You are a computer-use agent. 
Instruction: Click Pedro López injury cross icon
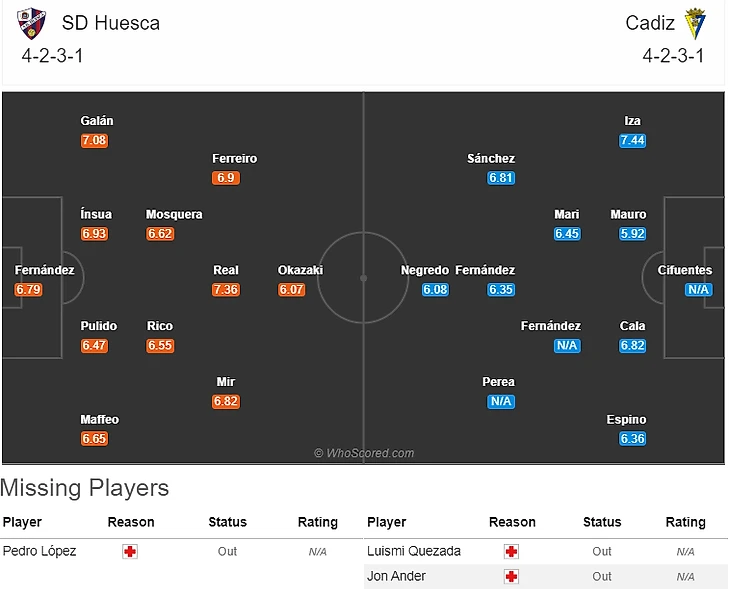(129, 551)
